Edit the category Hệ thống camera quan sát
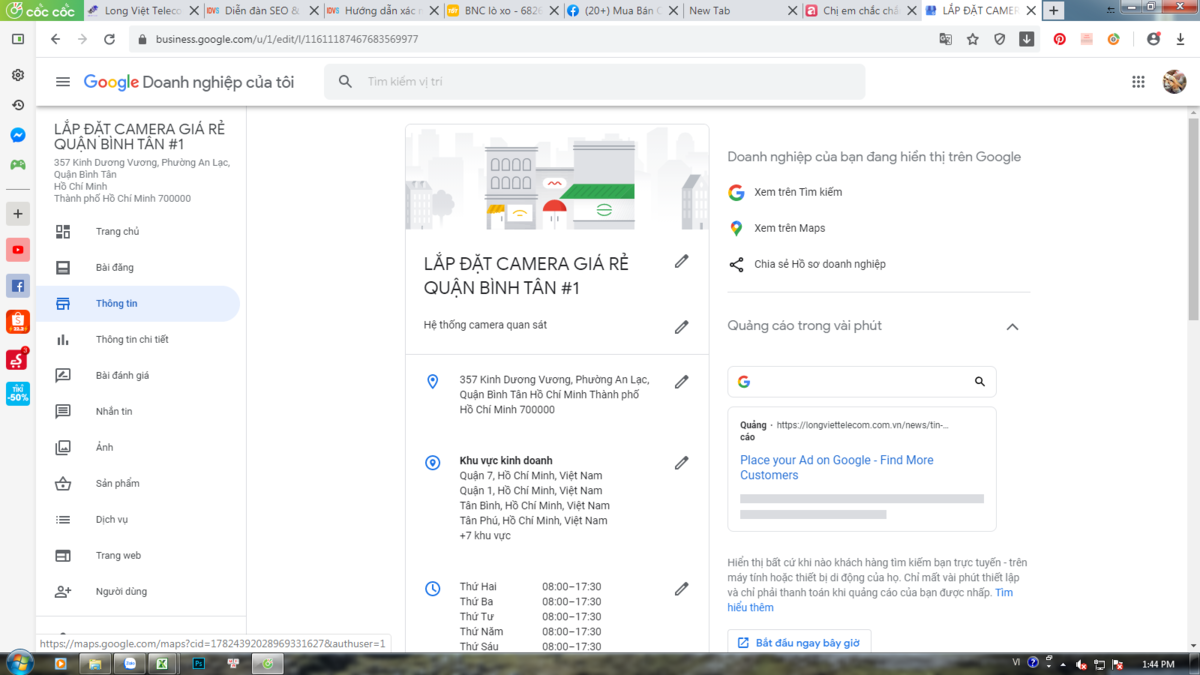The image size is (1200, 675). click(x=681, y=327)
